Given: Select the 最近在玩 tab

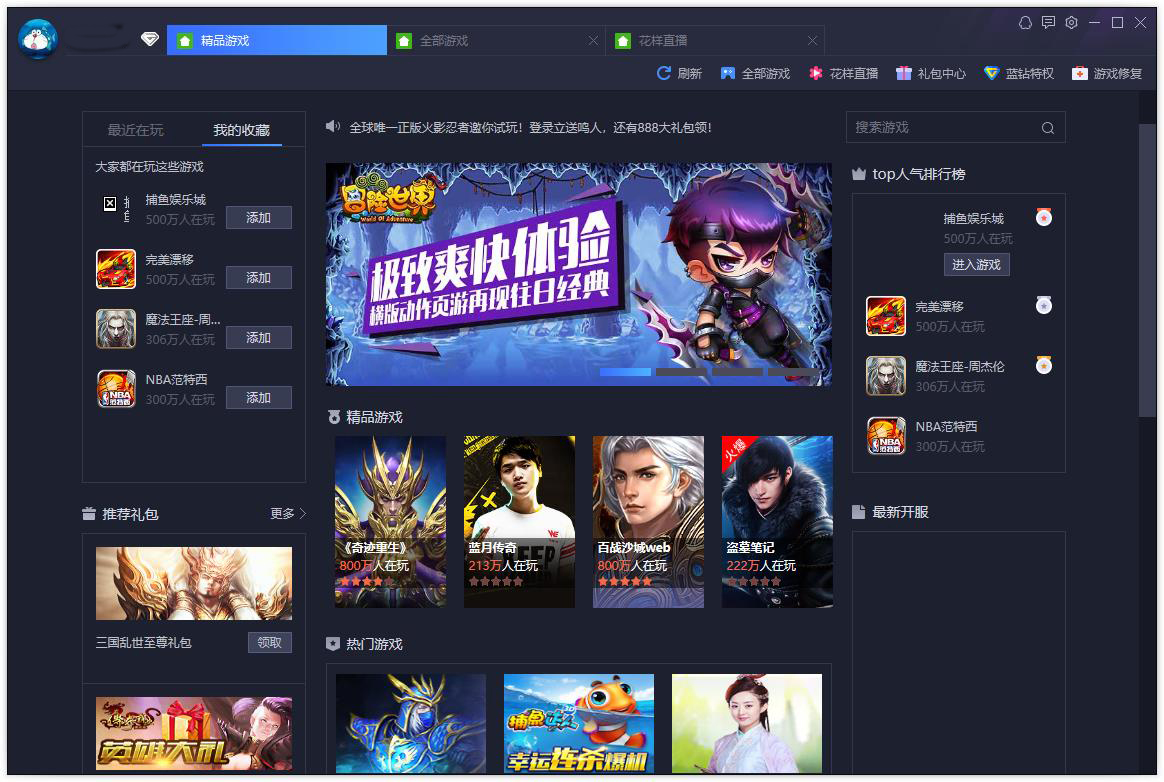Looking at the screenshot, I should [x=136, y=130].
